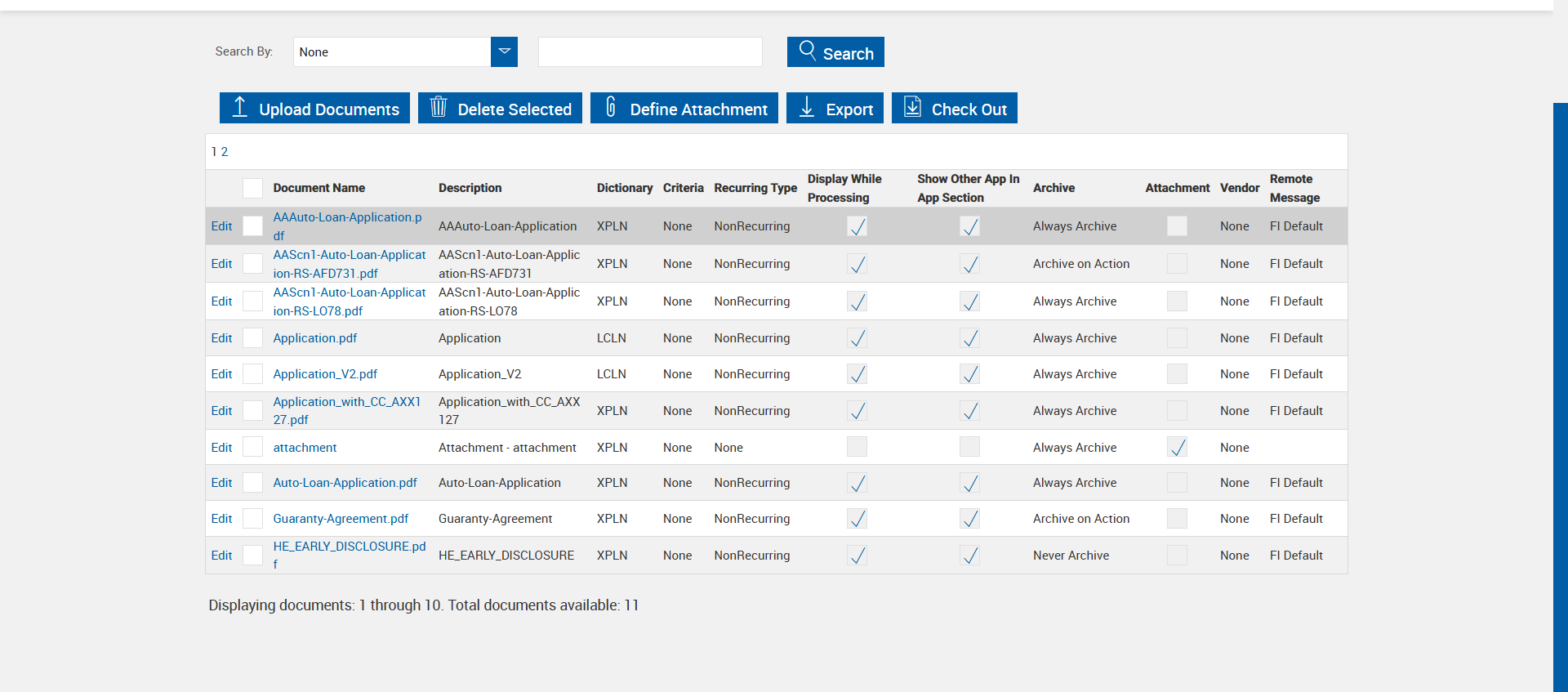Screen dimensions: 1568x692
Task: Open HE_EARLY_DISCLOSURE.pdf document link
Action: 349,547
